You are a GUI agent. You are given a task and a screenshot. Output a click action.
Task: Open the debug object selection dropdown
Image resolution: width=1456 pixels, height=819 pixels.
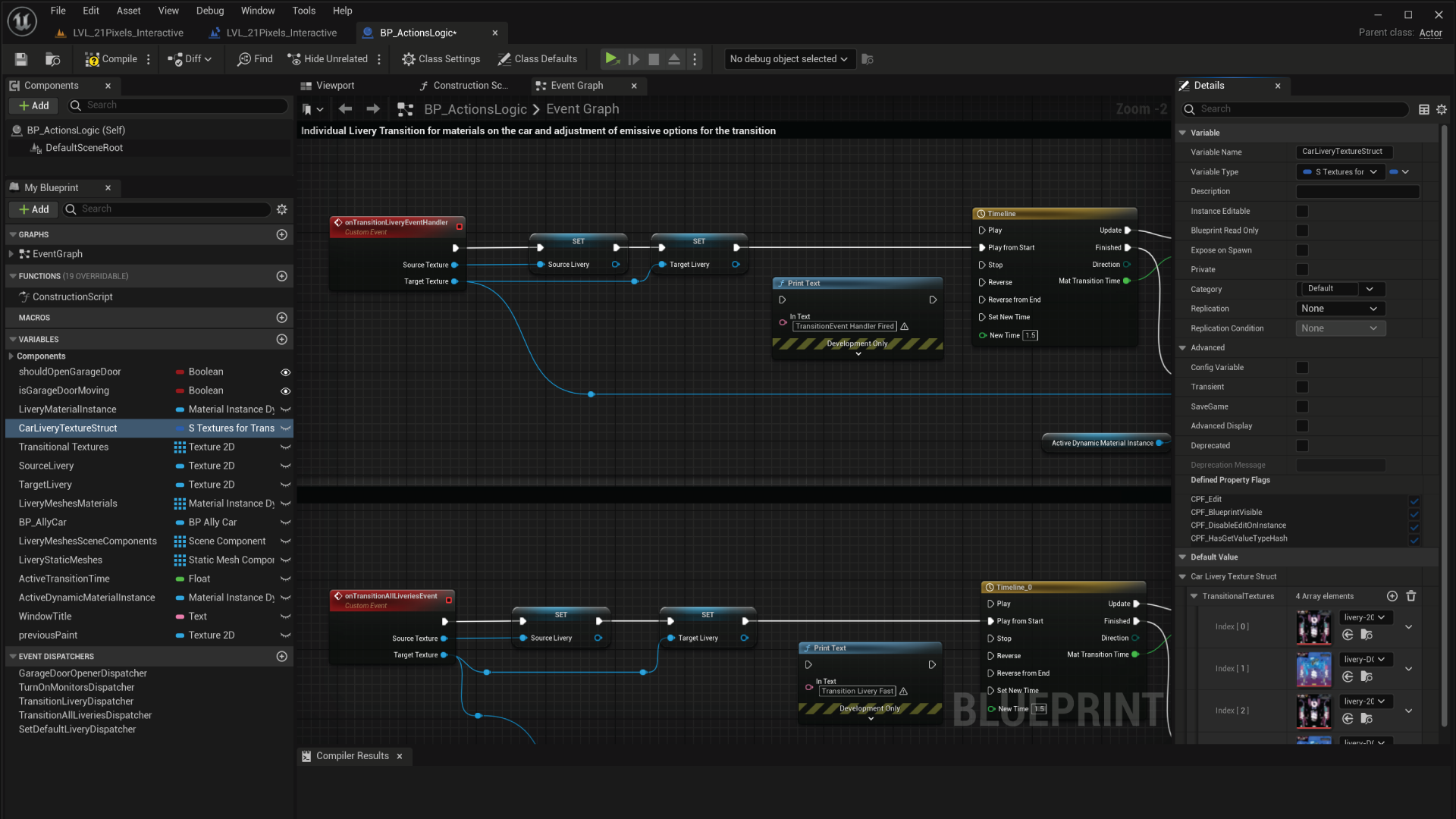[788, 59]
